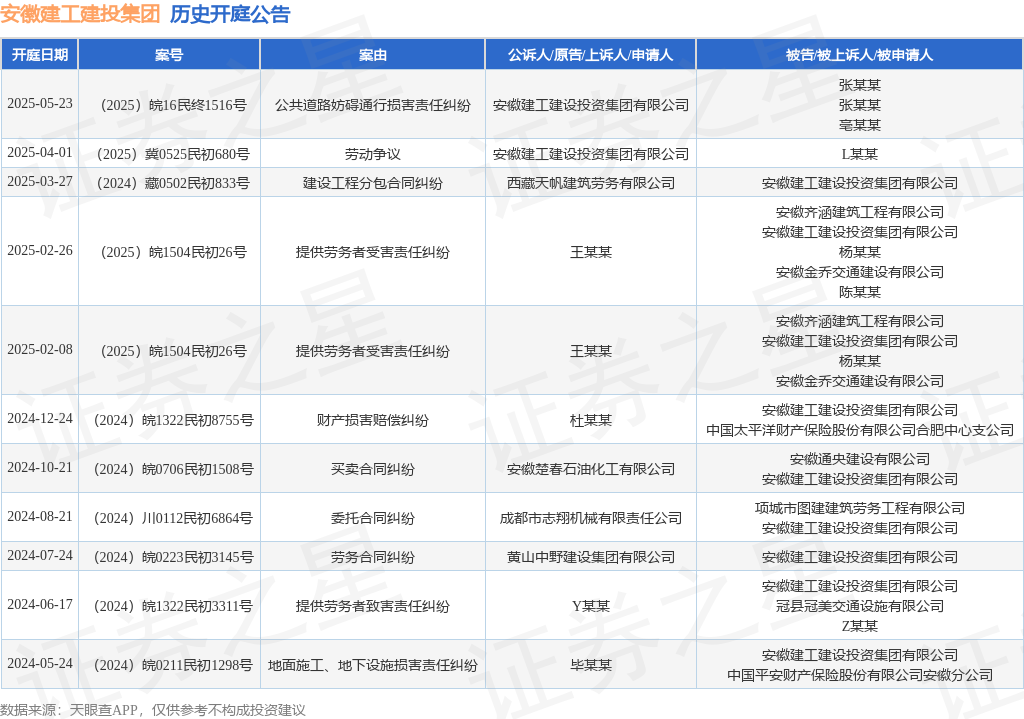The height and width of the screenshot is (719, 1024).
Task: Click the date 2025-05-23
Action: [x=40, y=104]
